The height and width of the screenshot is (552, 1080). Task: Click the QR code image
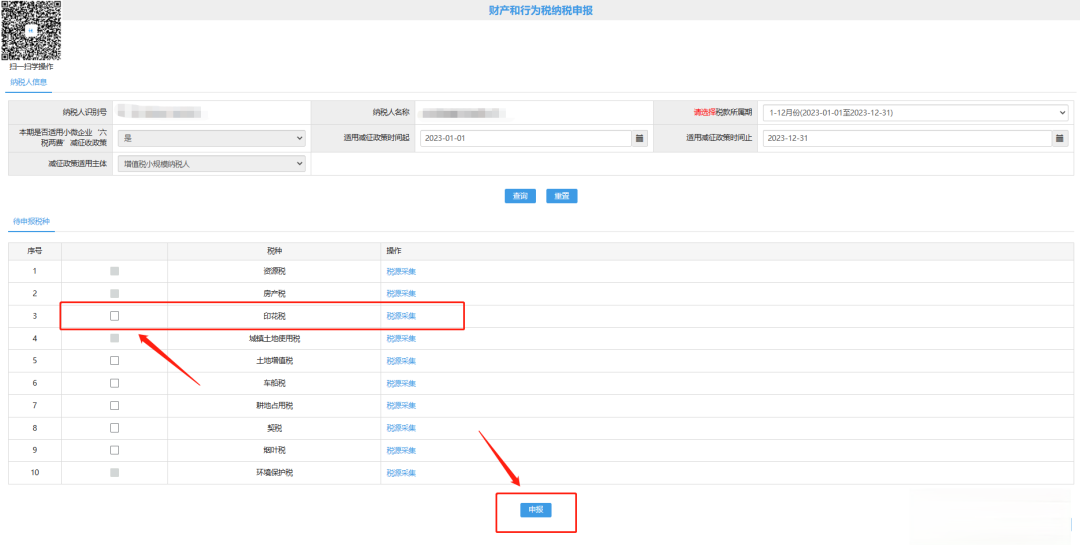31,31
